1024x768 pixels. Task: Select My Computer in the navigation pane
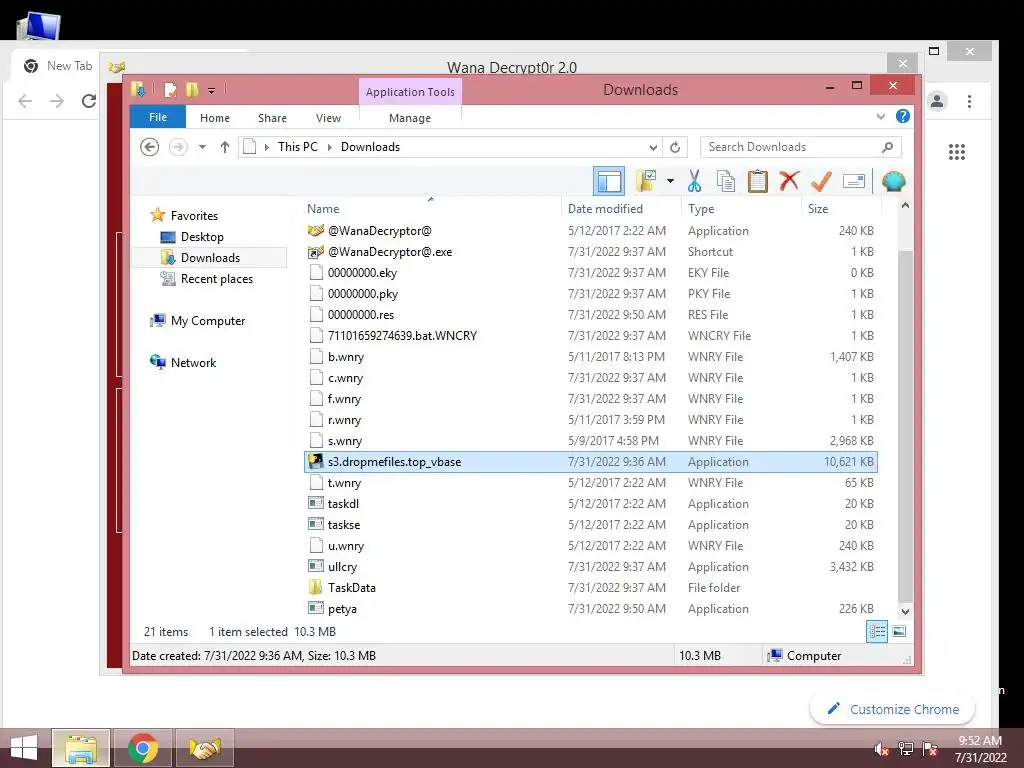[x=208, y=321]
